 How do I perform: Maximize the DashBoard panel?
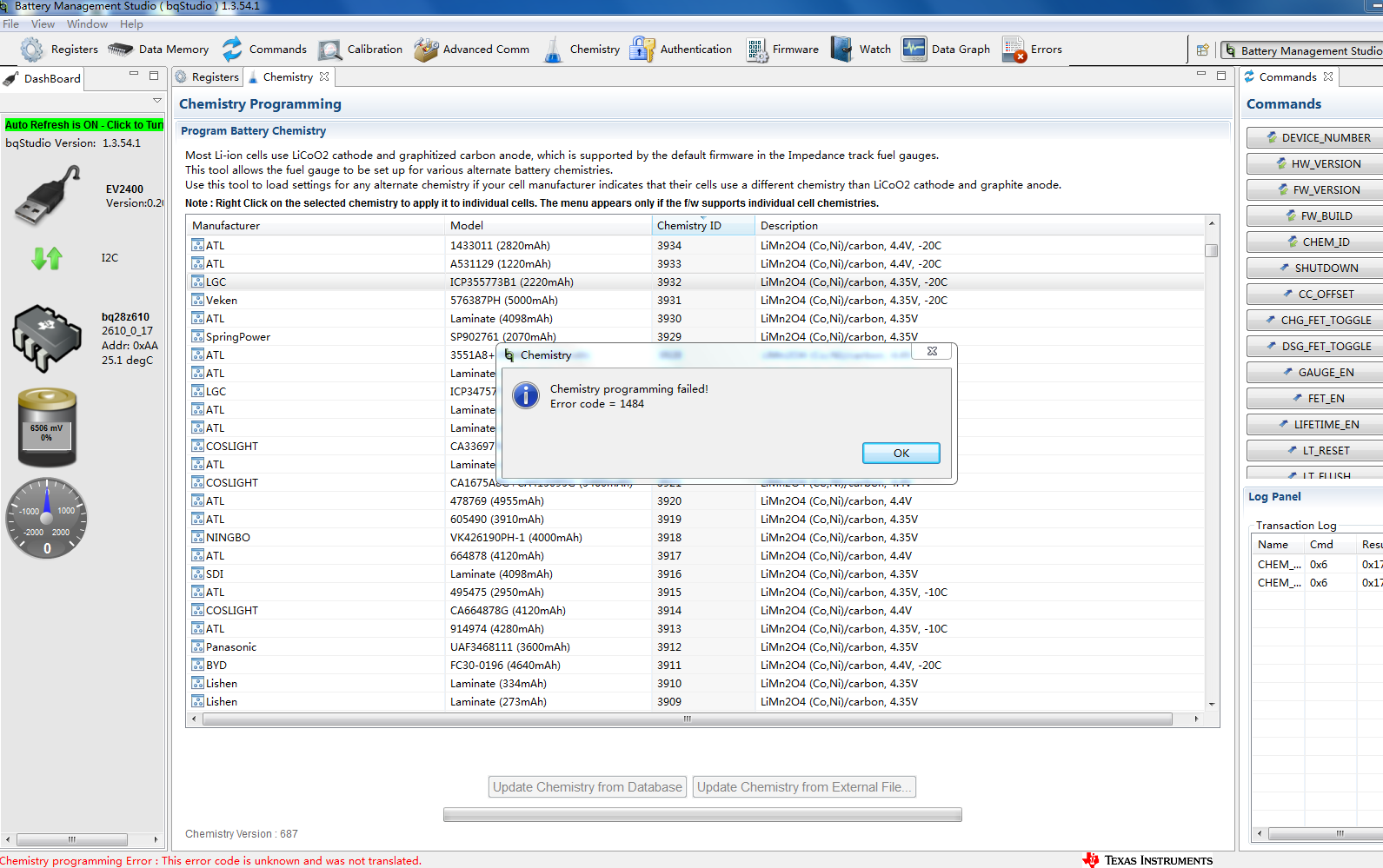point(154,76)
